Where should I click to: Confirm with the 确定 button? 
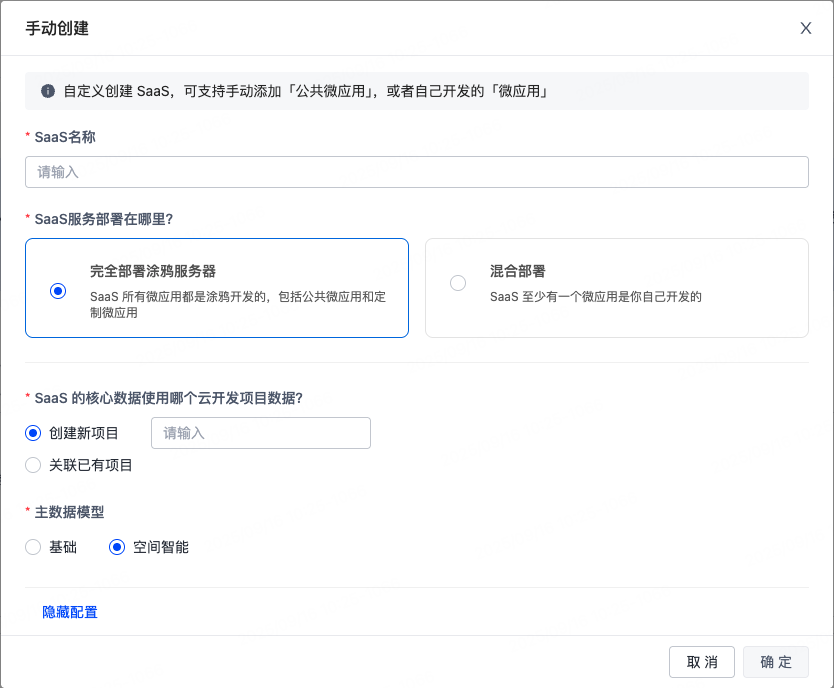775,662
